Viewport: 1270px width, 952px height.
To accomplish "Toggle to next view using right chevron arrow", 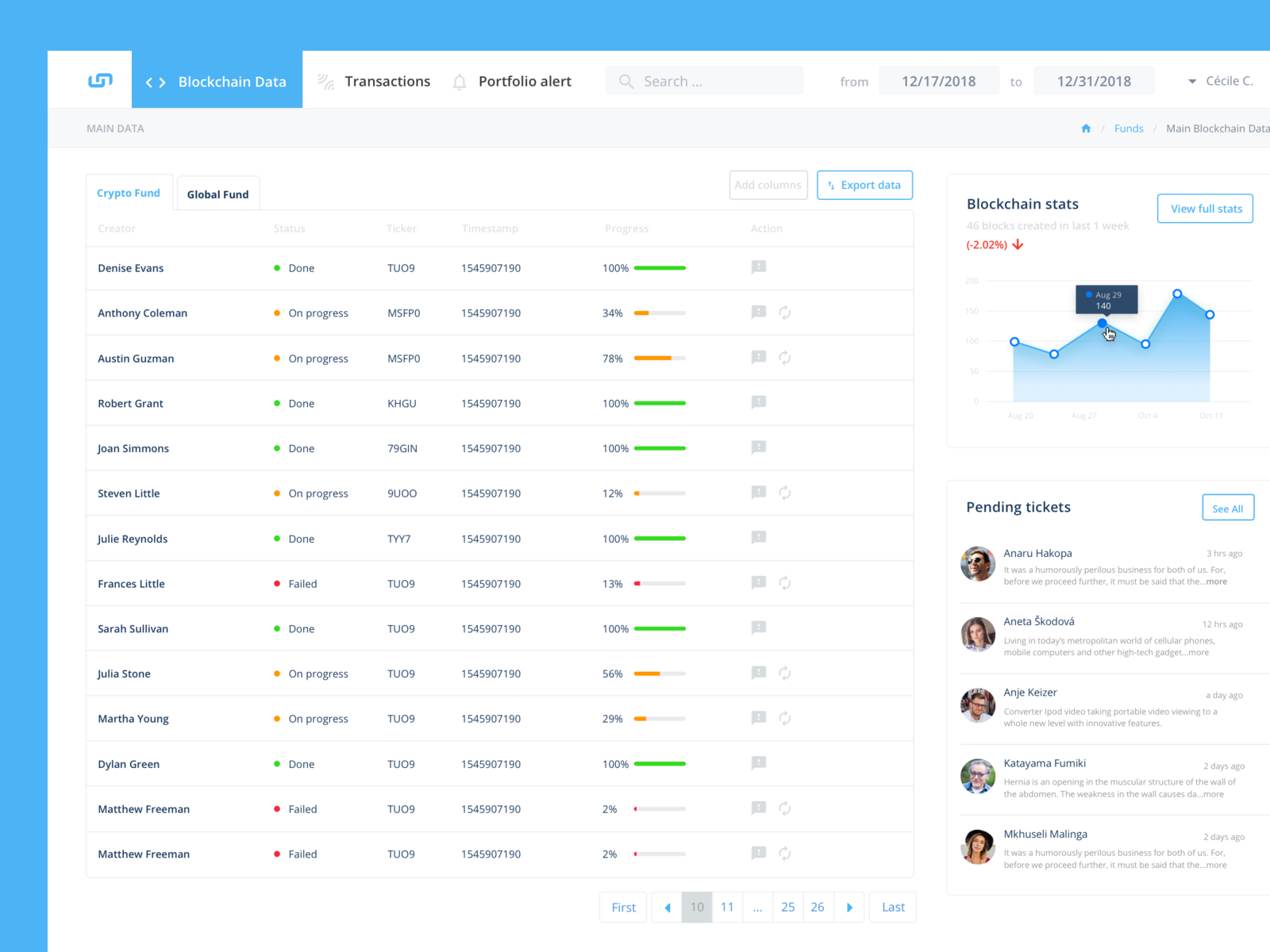I will [161, 82].
